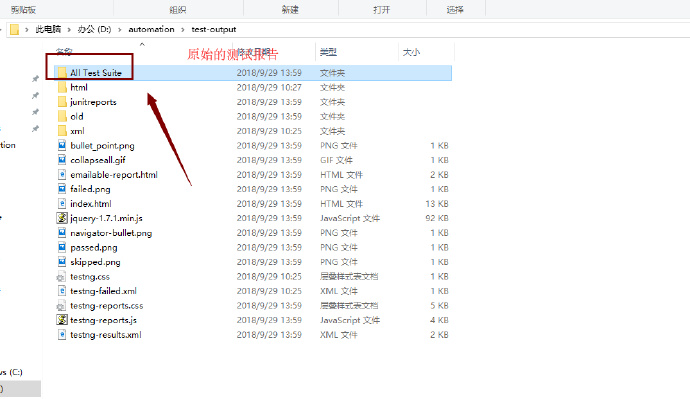Click the 4 KB size of testng-reports.js
The height and width of the screenshot is (399, 690).
[440, 320]
